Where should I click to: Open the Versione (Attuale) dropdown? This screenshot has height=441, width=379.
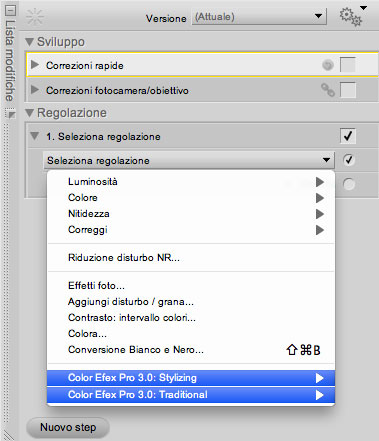point(259,17)
